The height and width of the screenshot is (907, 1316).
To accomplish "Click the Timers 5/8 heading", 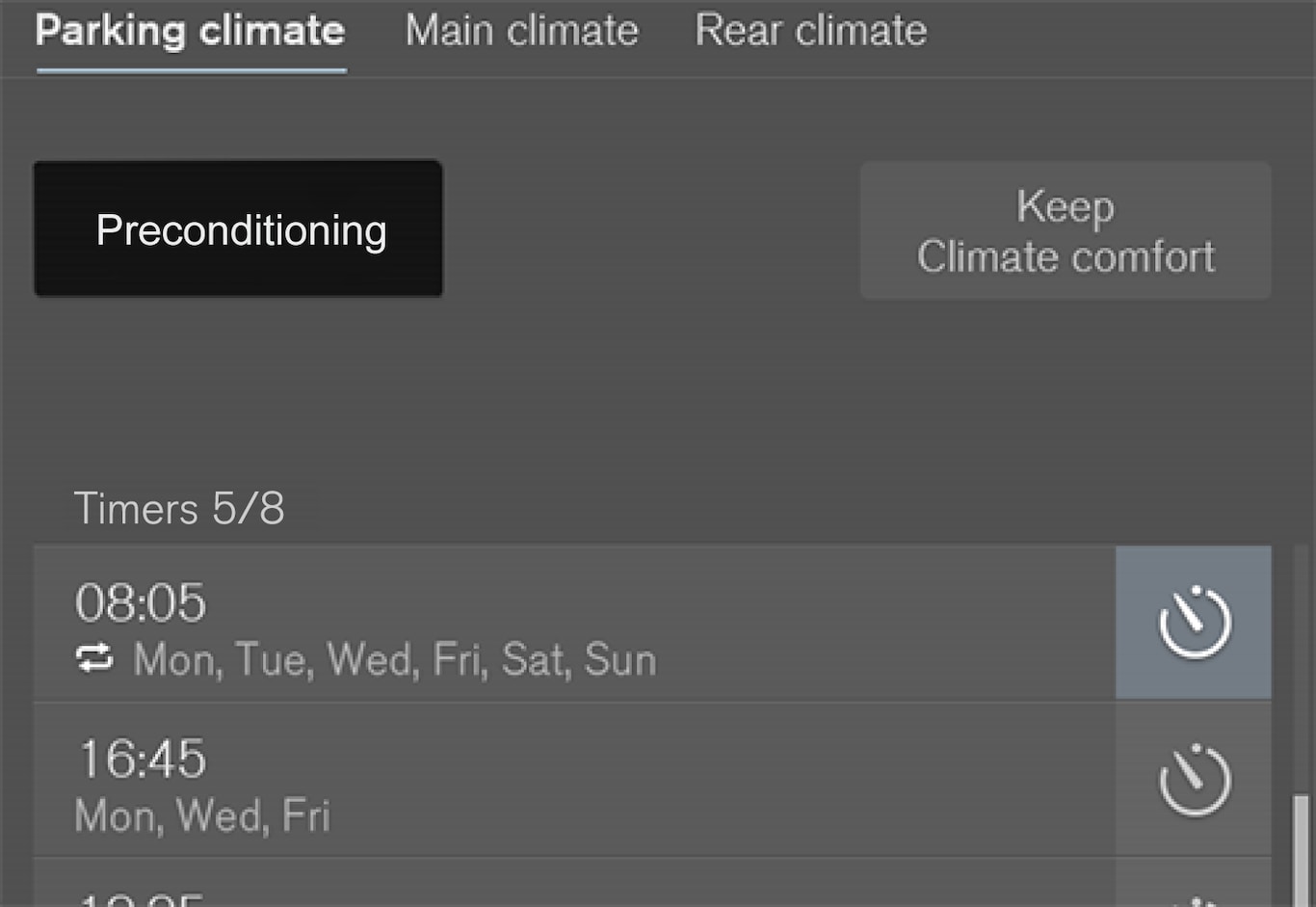I will (179, 509).
